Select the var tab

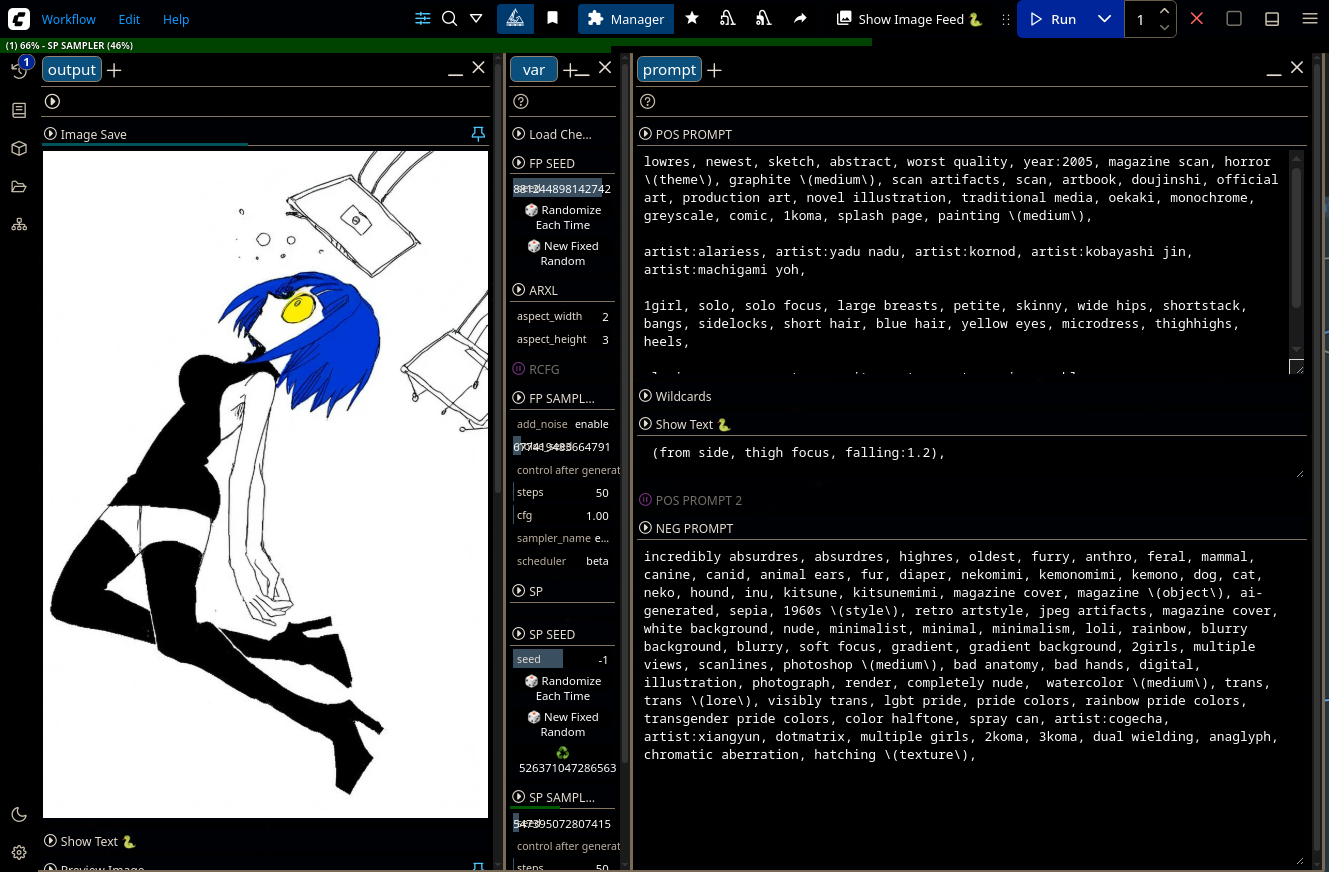[534, 69]
